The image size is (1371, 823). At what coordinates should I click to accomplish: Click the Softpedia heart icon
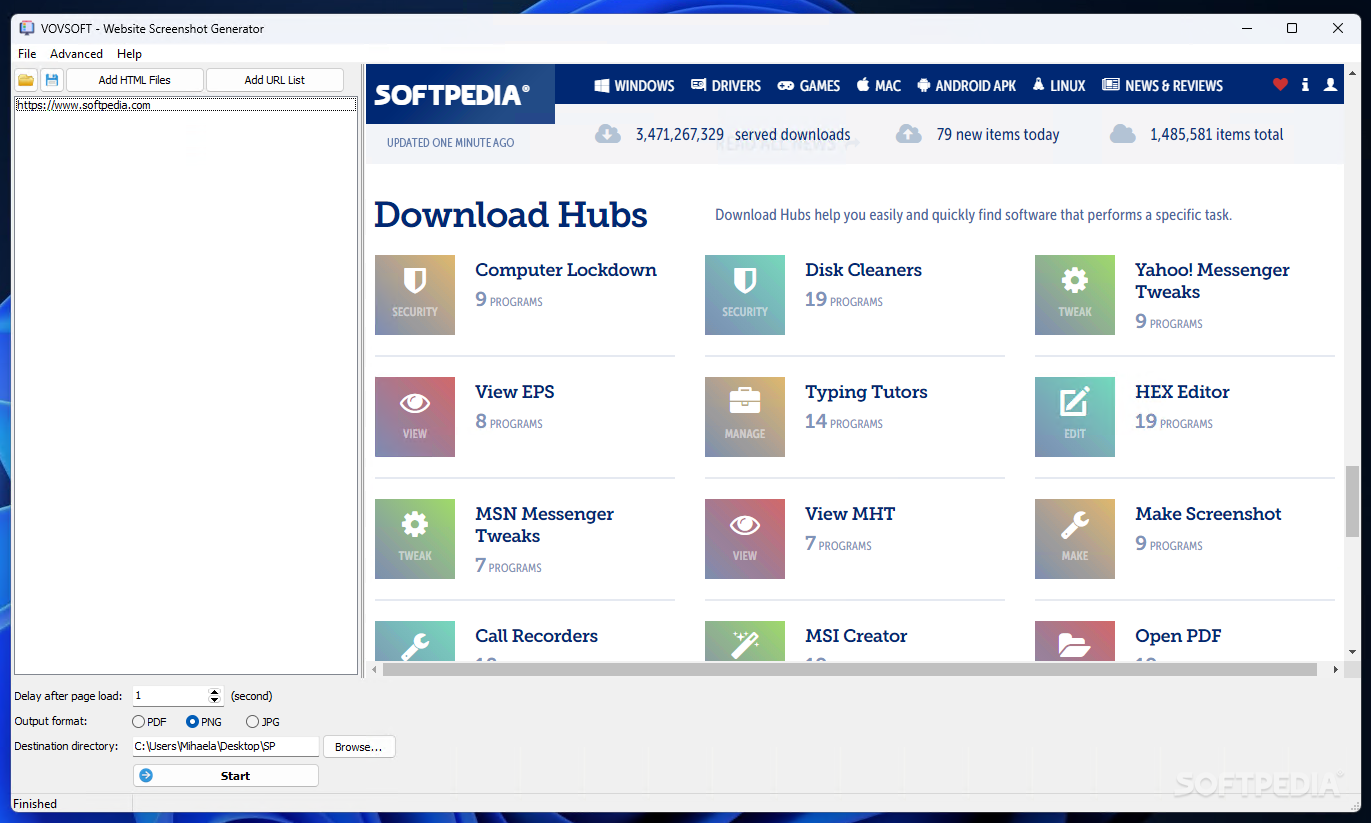(1280, 85)
